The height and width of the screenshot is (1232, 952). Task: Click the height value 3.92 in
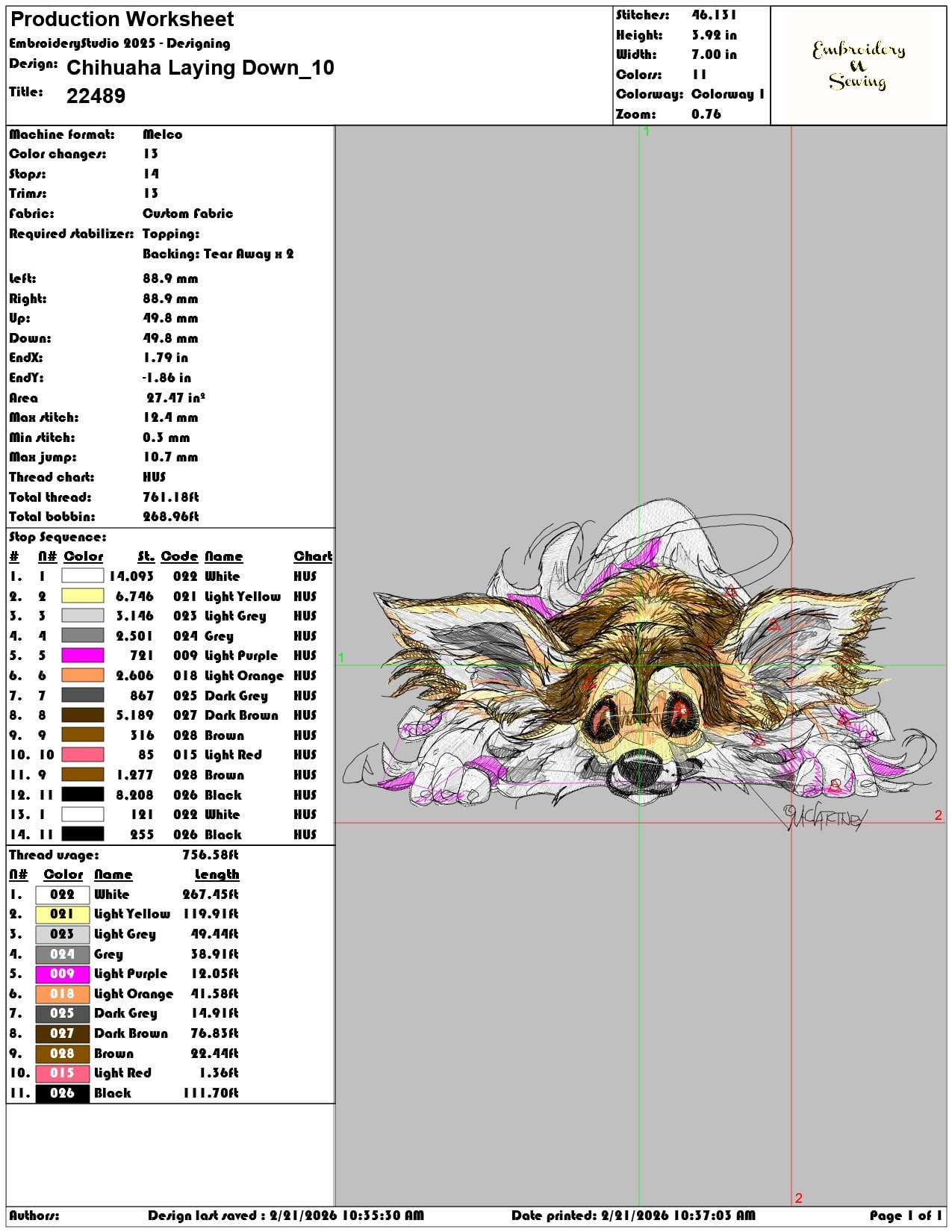point(714,35)
